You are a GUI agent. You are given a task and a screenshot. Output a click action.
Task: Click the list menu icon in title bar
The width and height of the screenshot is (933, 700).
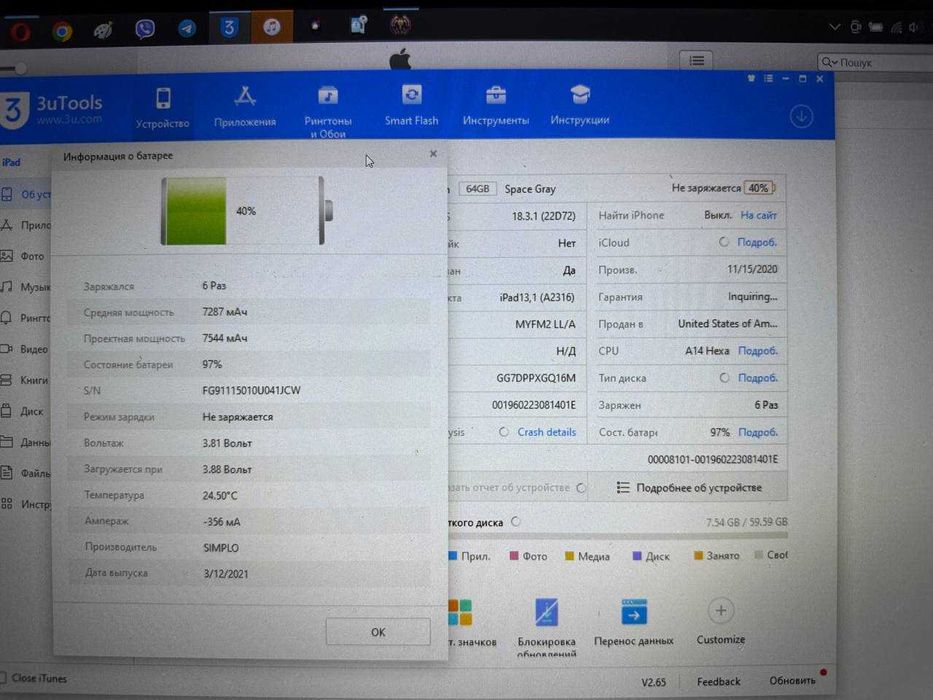click(768, 79)
